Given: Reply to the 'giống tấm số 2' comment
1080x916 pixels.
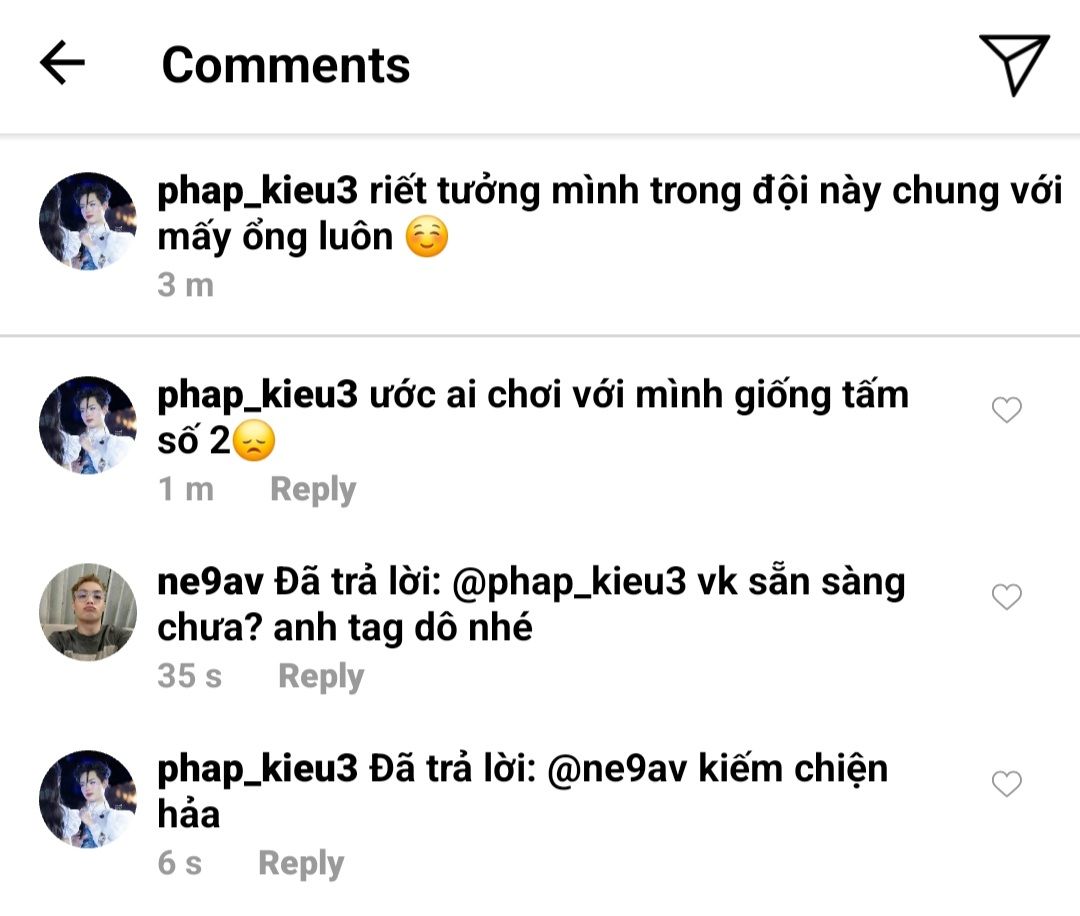Looking at the screenshot, I should (313, 489).
